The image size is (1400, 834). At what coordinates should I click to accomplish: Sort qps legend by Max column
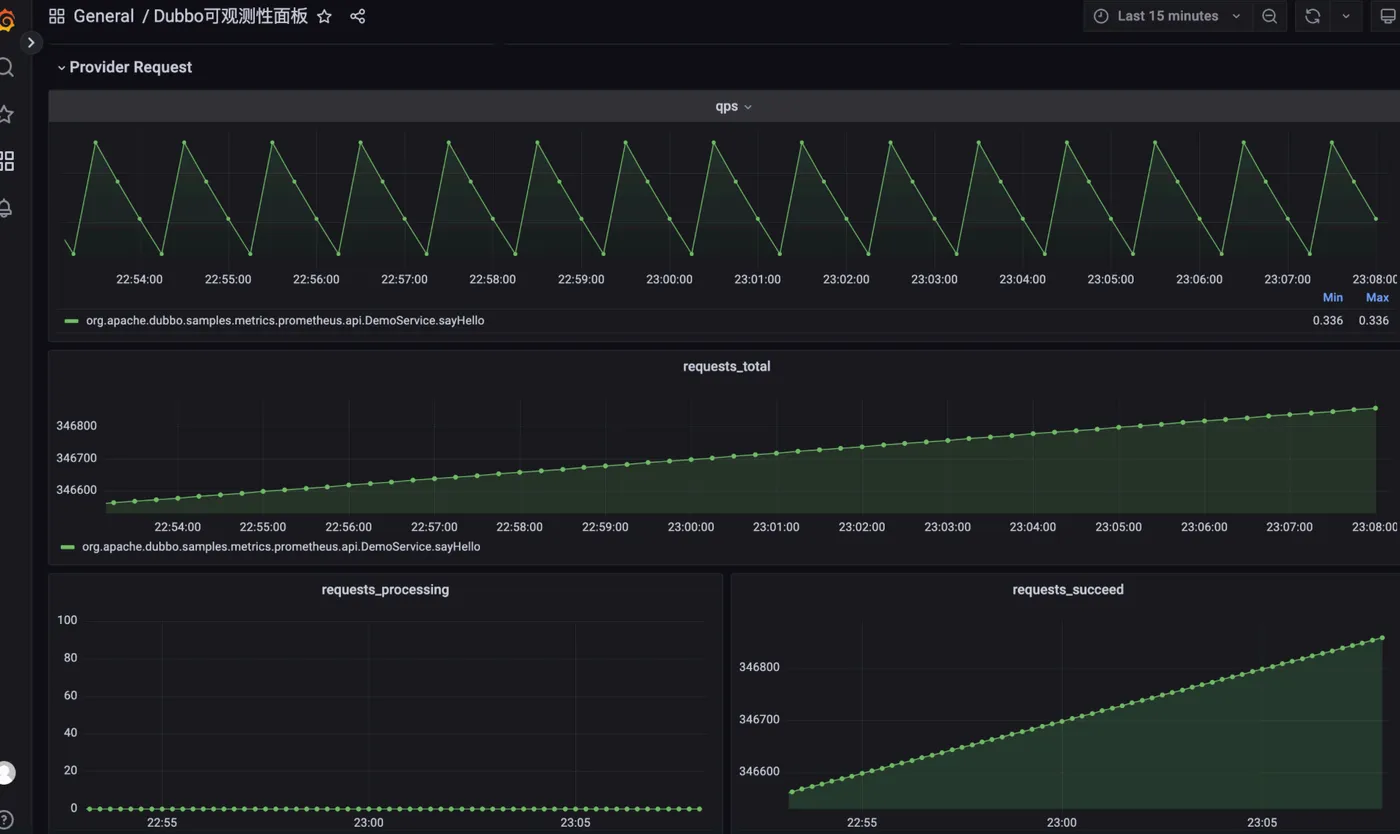coord(1377,297)
